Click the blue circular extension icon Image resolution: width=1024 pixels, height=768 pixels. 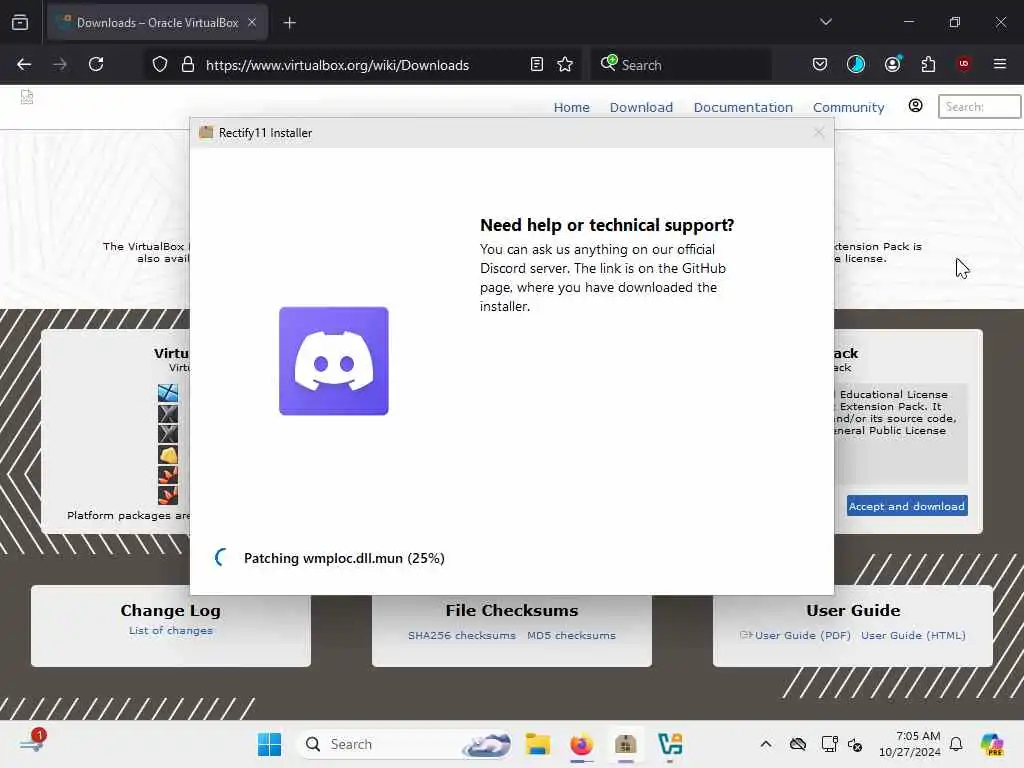pyautogui.click(x=856, y=64)
